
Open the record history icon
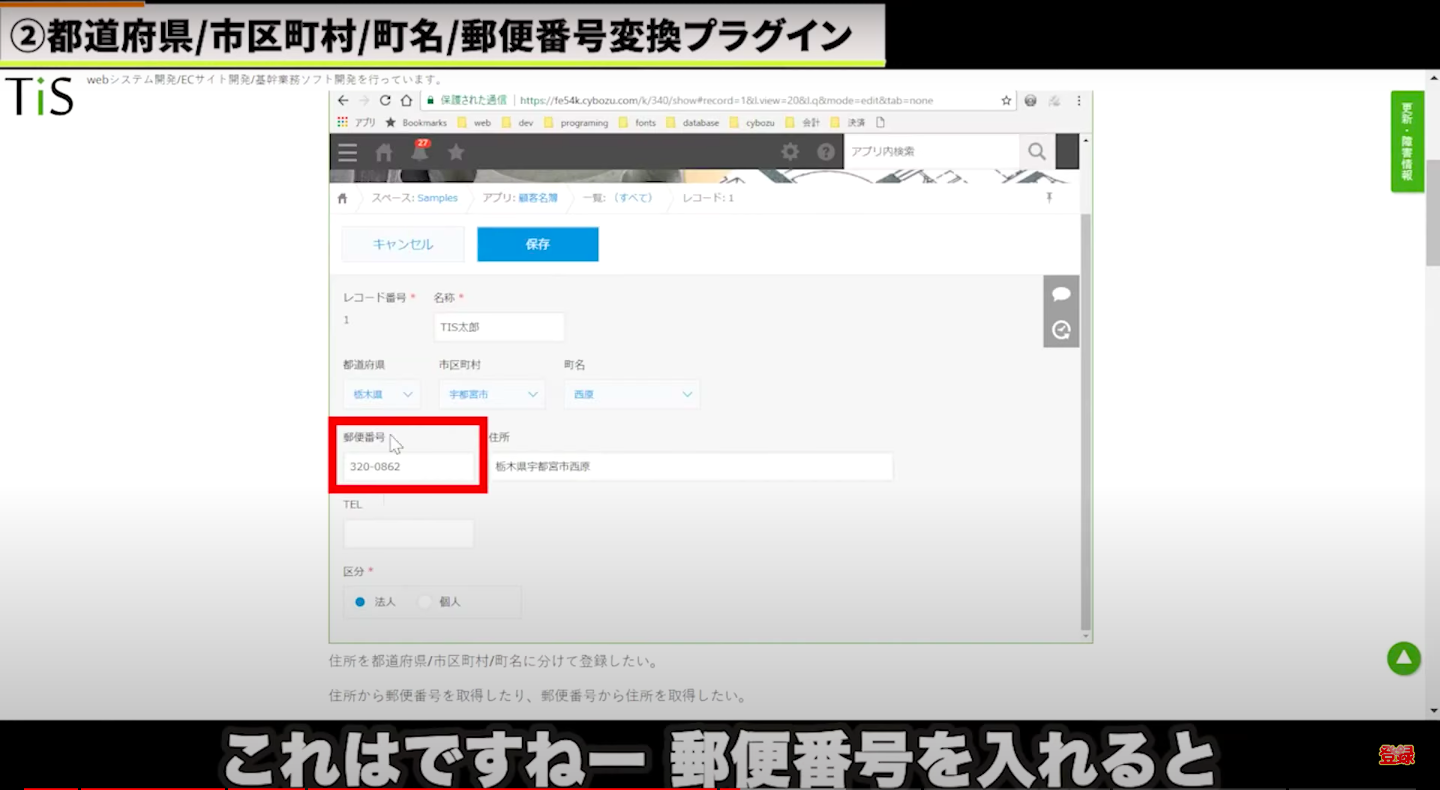1061,329
